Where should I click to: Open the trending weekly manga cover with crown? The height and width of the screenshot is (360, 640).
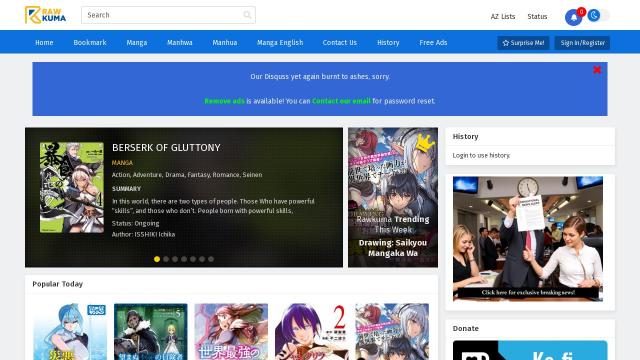pyautogui.click(x=393, y=198)
